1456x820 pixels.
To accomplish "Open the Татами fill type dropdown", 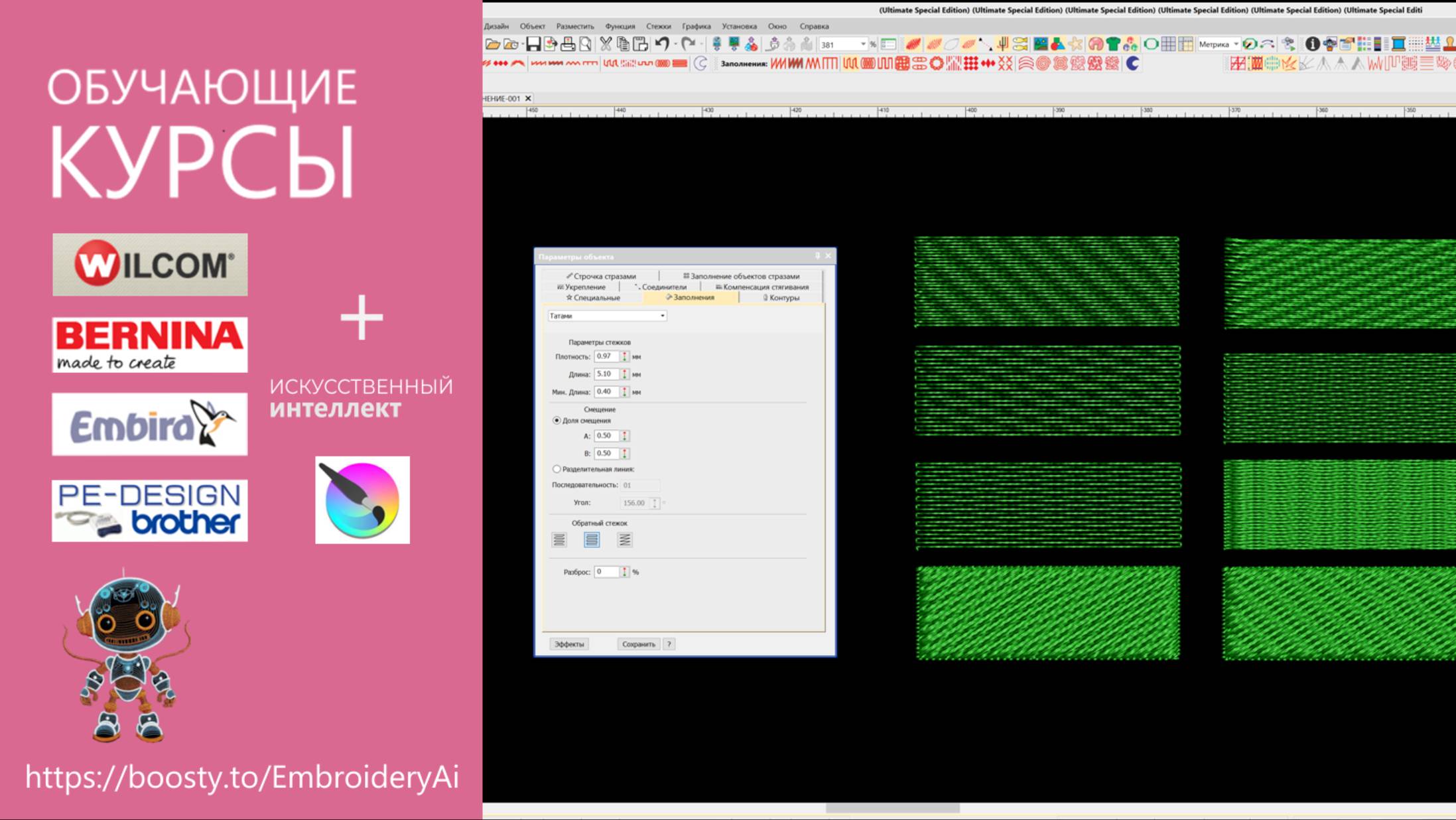I will tap(662, 316).
